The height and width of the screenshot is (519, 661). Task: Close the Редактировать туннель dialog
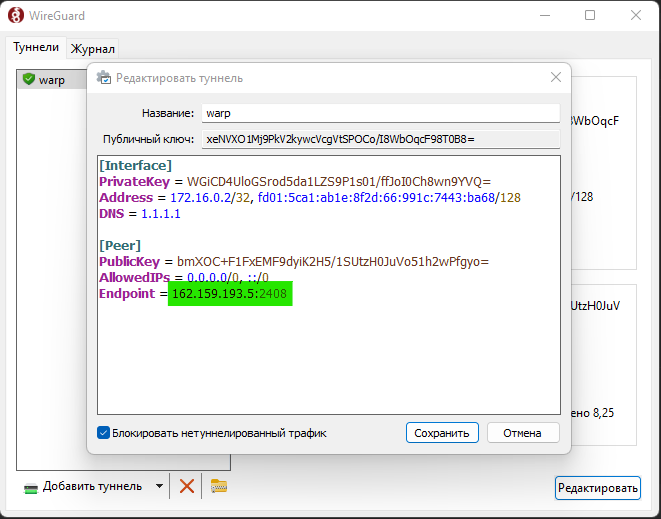pos(556,78)
